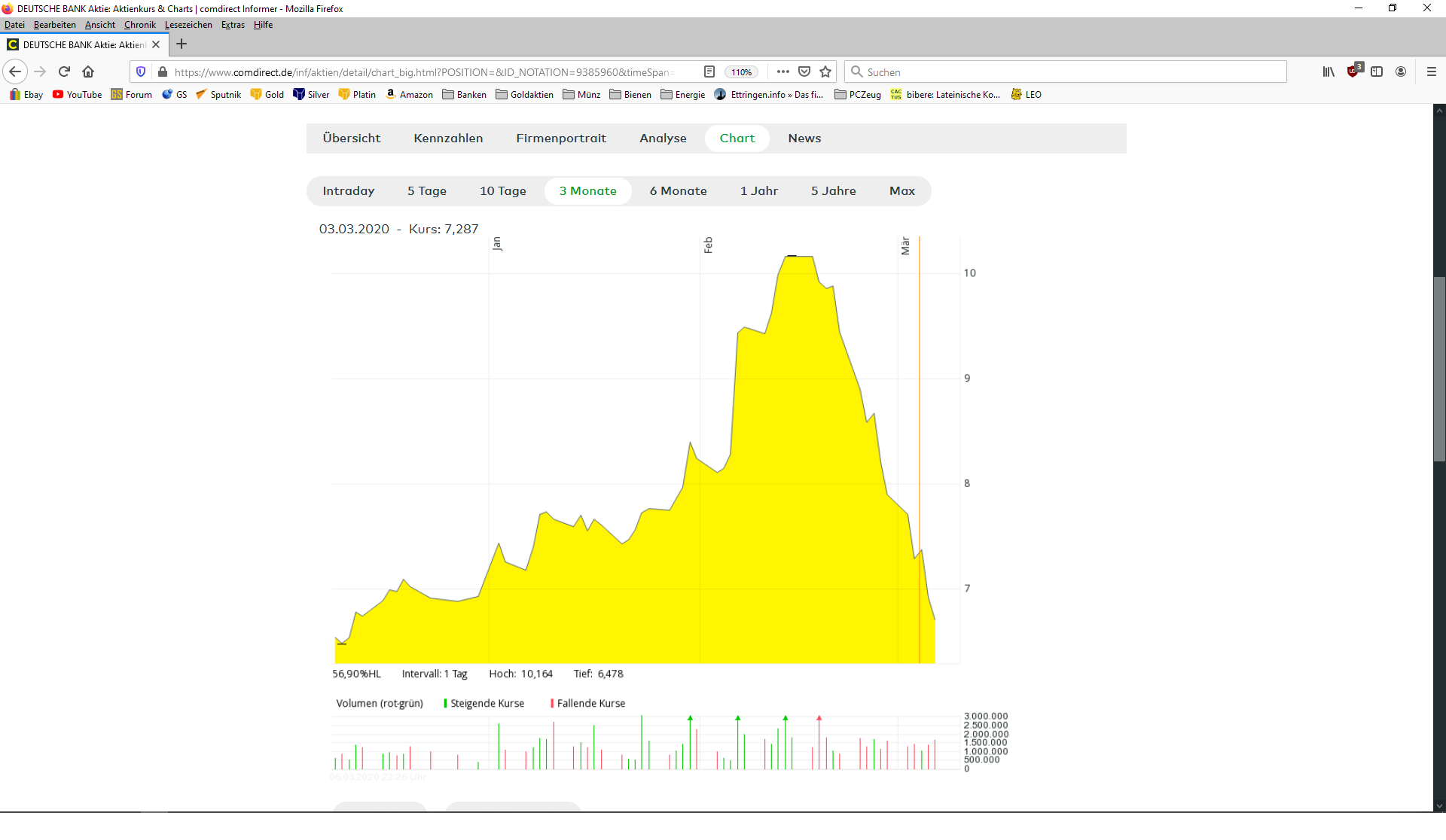Save page to Pocket
The width and height of the screenshot is (1446, 840).
tap(804, 72)
